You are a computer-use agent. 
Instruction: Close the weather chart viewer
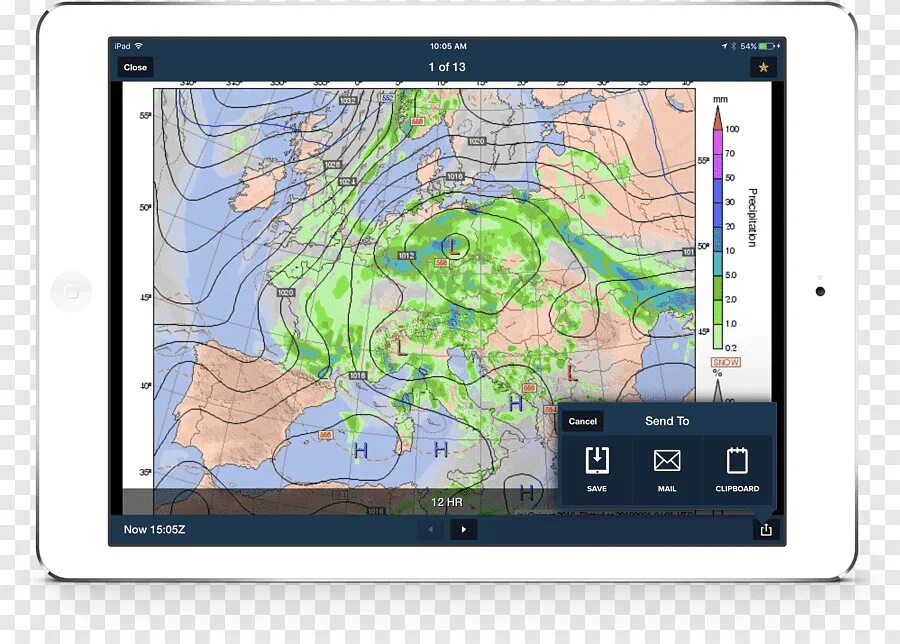(135, 67)
